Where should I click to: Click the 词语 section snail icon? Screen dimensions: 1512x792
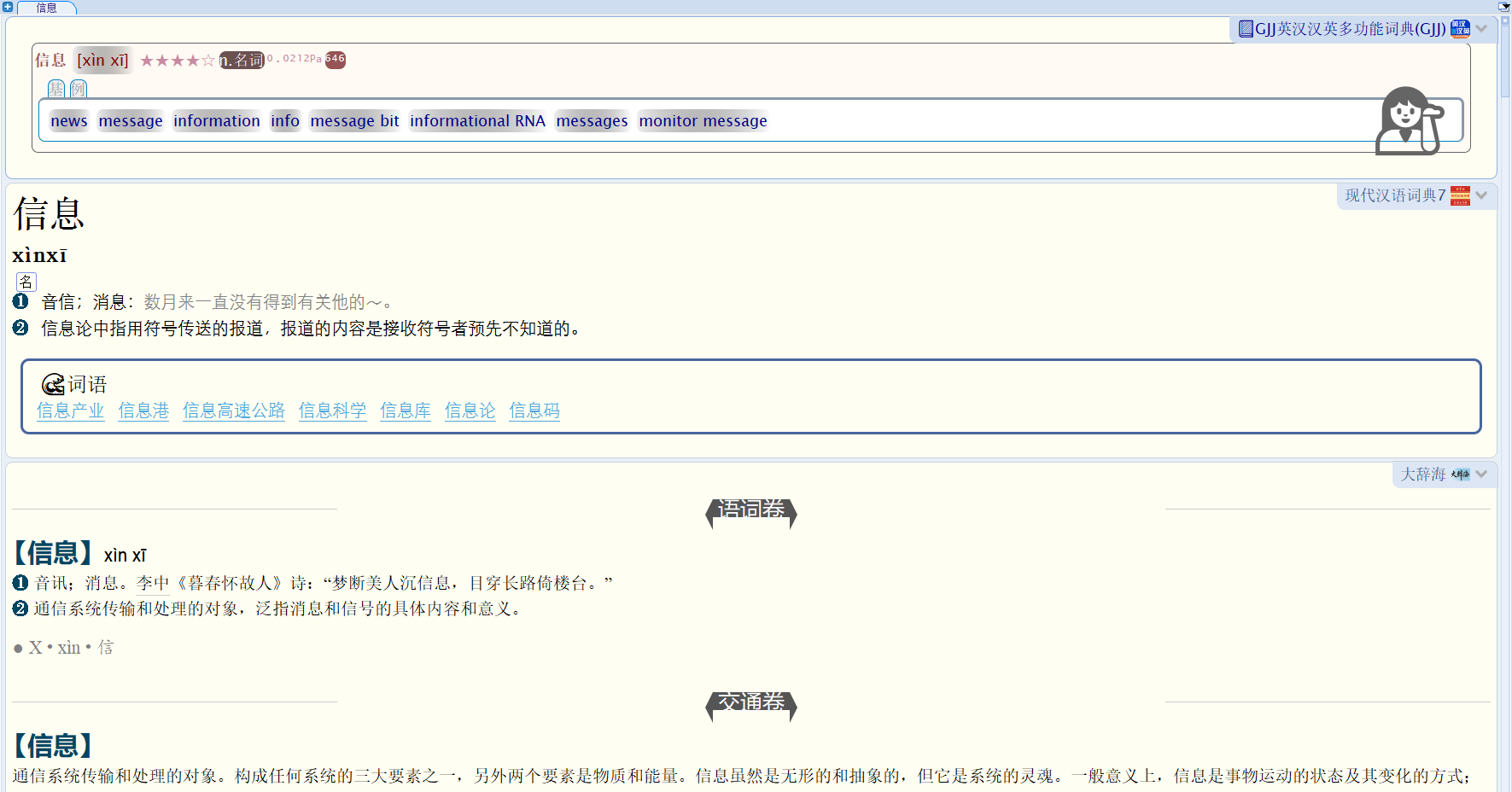click(53, 384)
